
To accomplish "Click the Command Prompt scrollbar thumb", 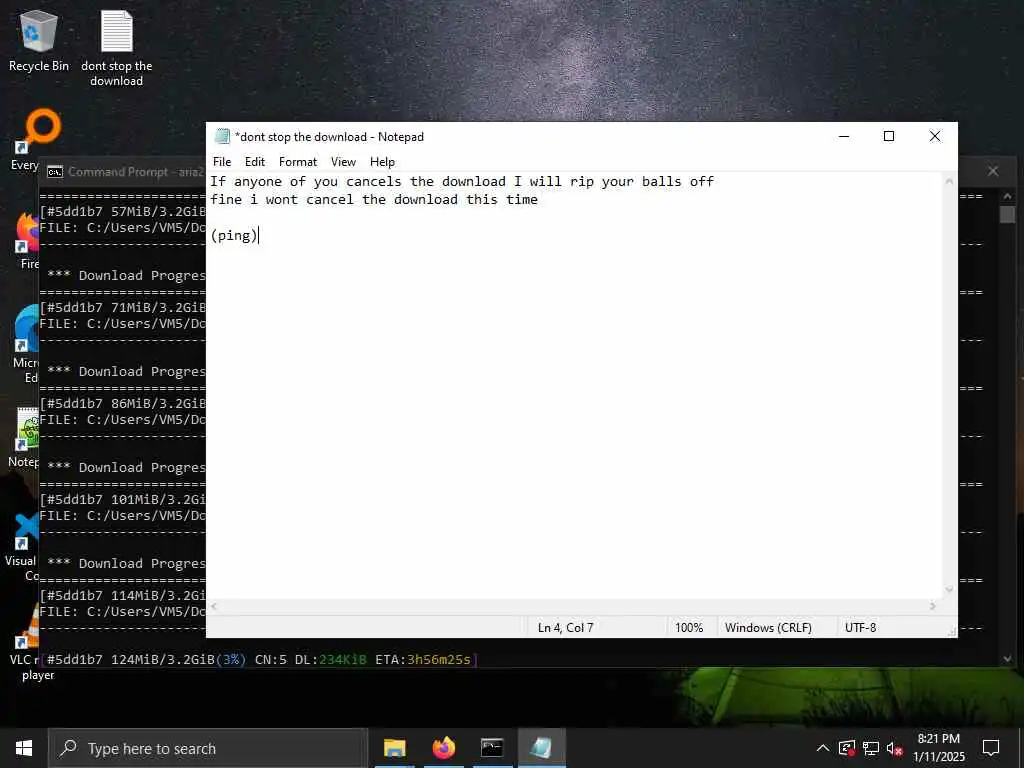I will tap(1007, 214).
